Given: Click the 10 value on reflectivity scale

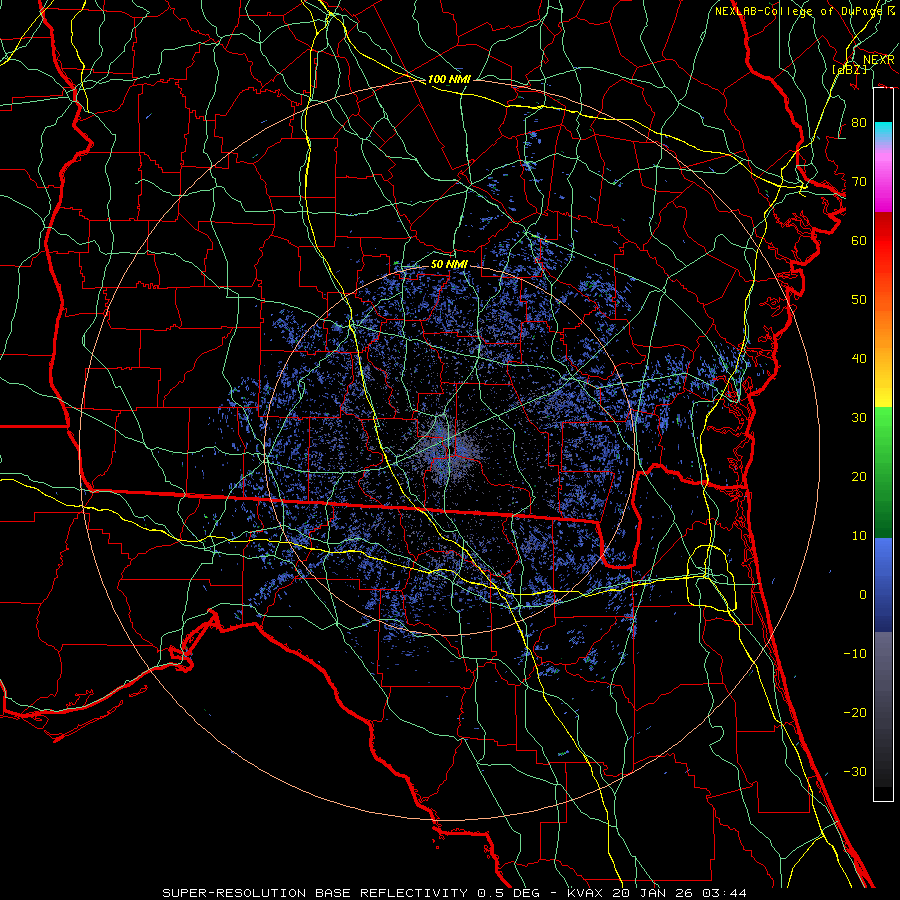Looking at the screenshot, I should coord(859,536).
